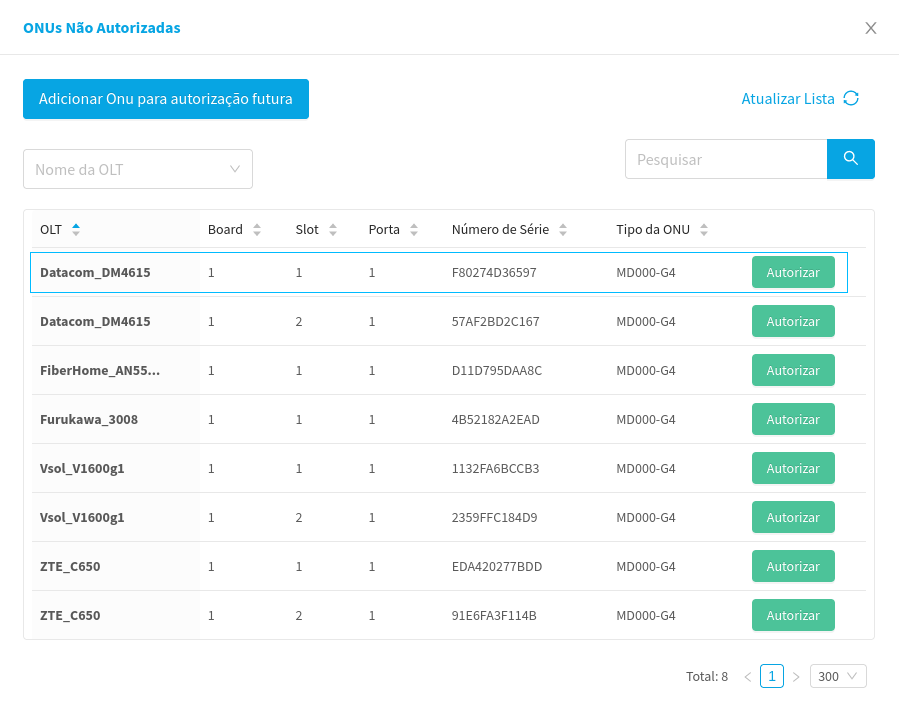Sort by Tipo da ONU sort icon
Viewport: 899px width, 720px height.
tap(704, 230)
